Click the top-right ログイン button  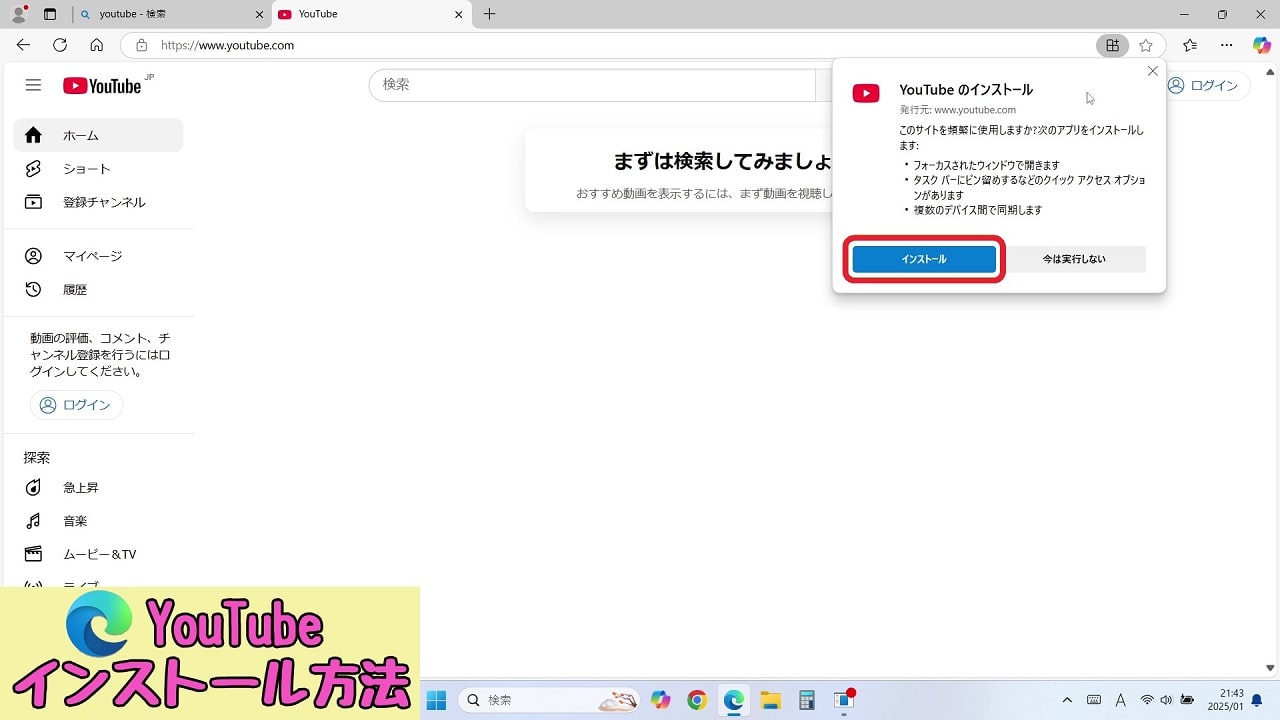pyautogui.click(x=1203, y=85)
